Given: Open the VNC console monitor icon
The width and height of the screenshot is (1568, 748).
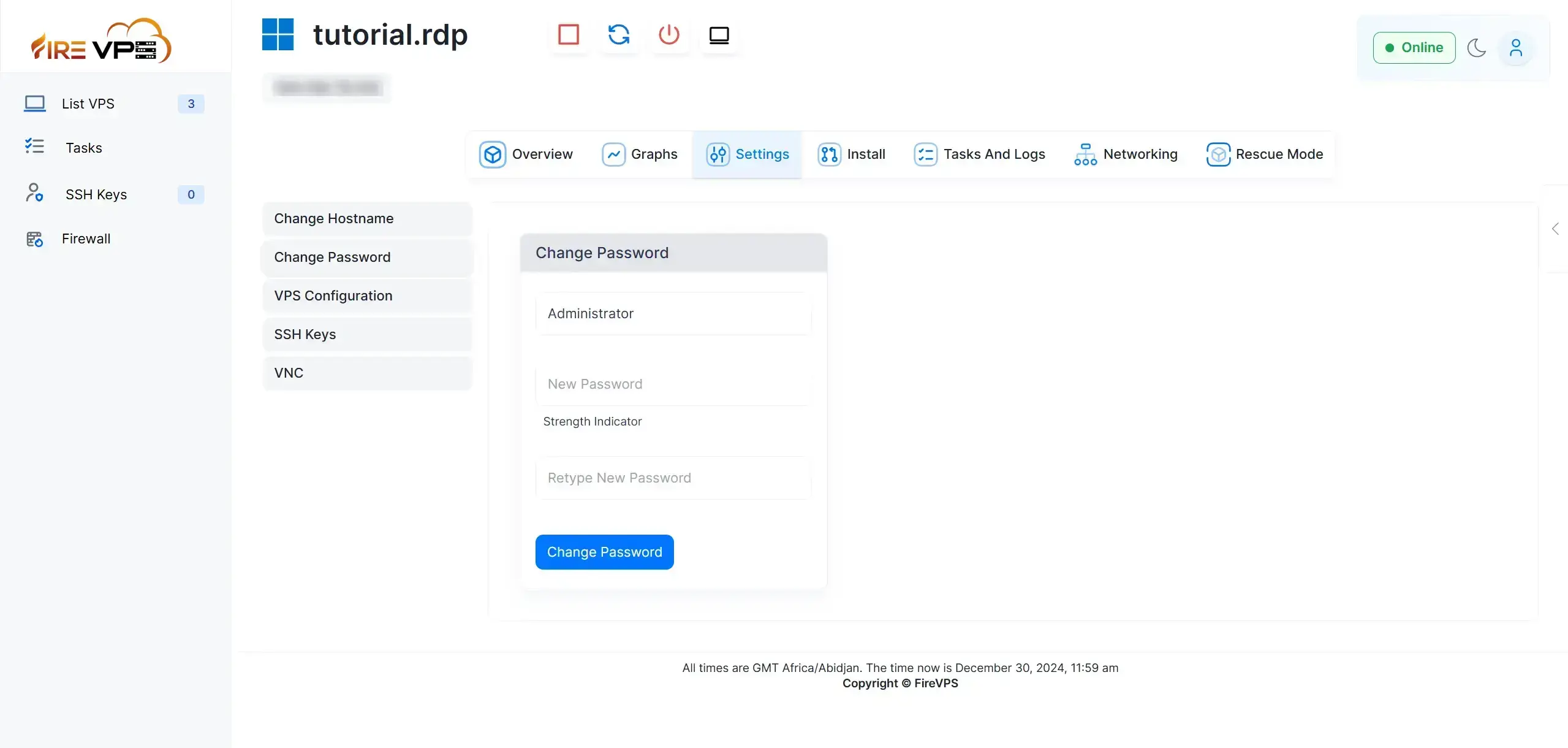Looking at the screenshot, I should [x=719, y=35].
